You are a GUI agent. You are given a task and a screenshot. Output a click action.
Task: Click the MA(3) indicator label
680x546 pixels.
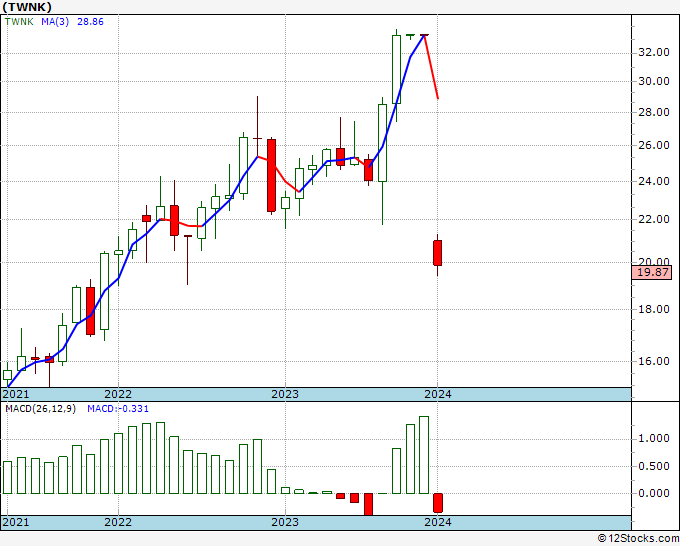point(55,21)
